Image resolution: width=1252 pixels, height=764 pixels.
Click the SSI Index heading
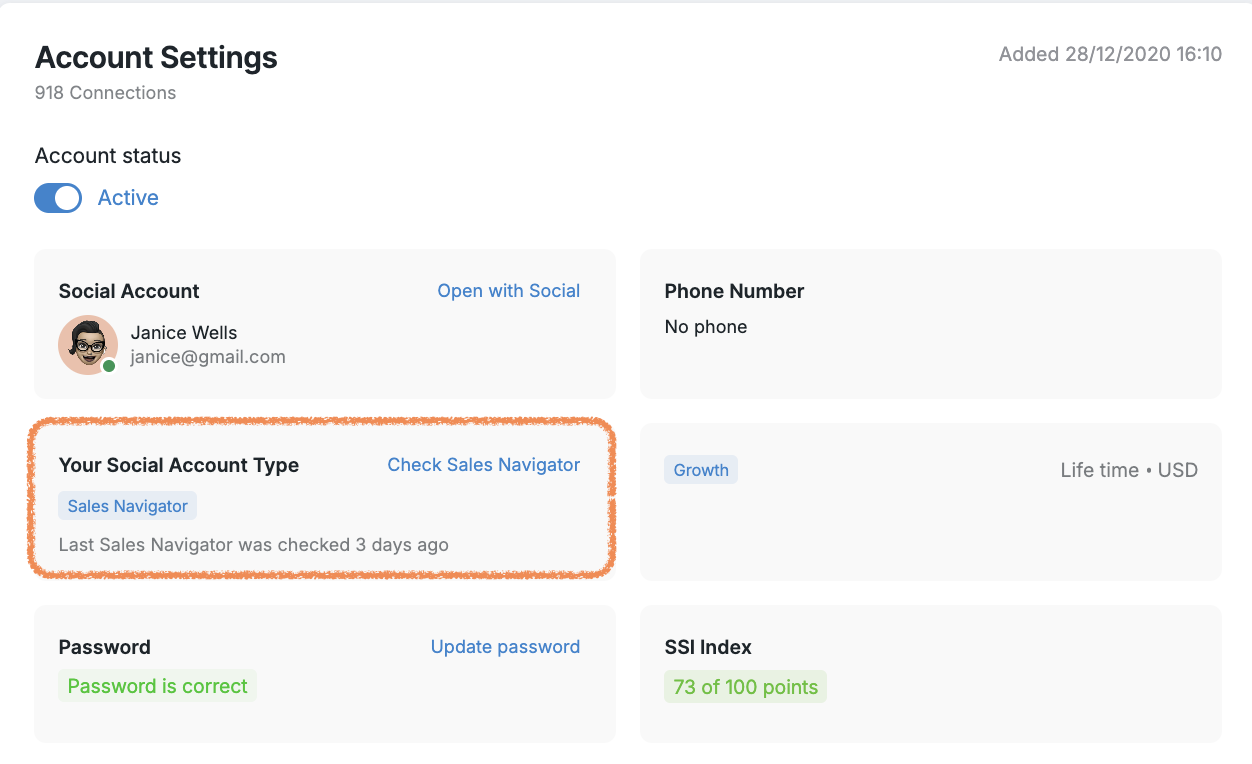(x=708, y=647)
